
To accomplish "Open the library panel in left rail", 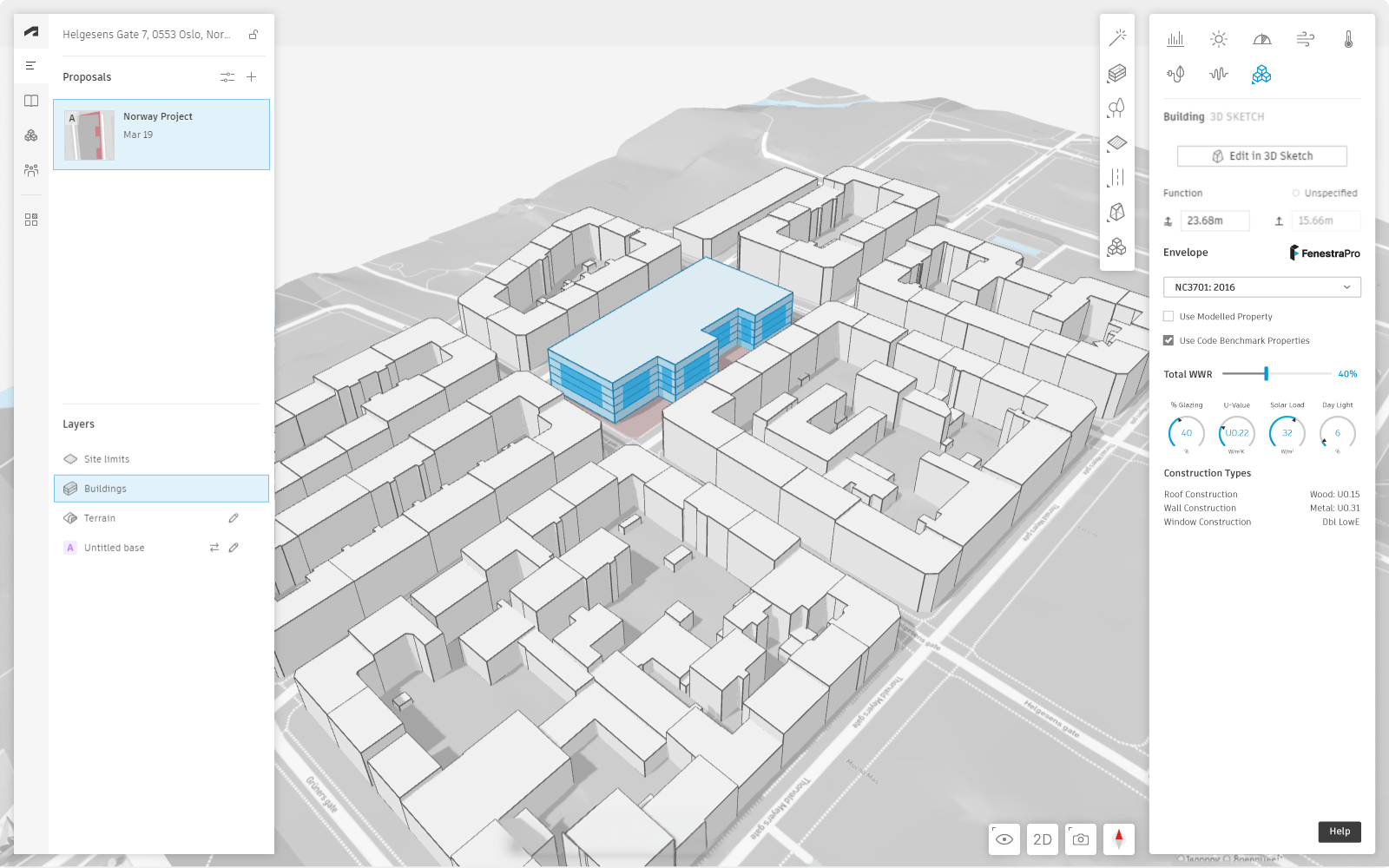I will pyautogui.click(x=30, y=100).
